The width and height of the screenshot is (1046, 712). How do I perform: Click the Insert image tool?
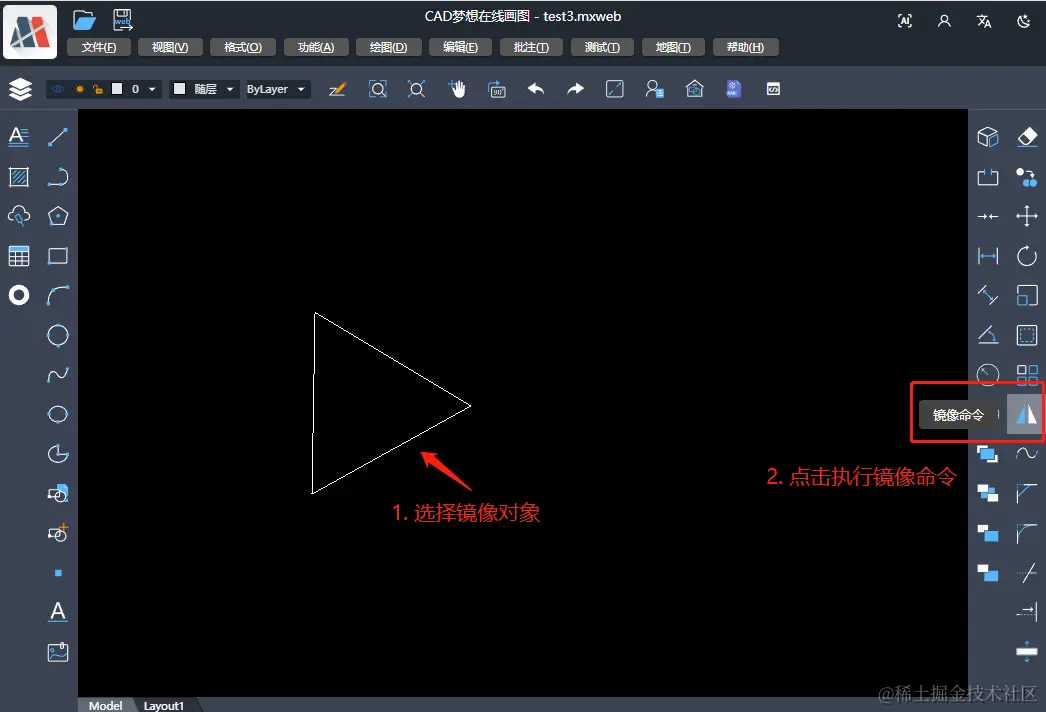coord(58,652)
